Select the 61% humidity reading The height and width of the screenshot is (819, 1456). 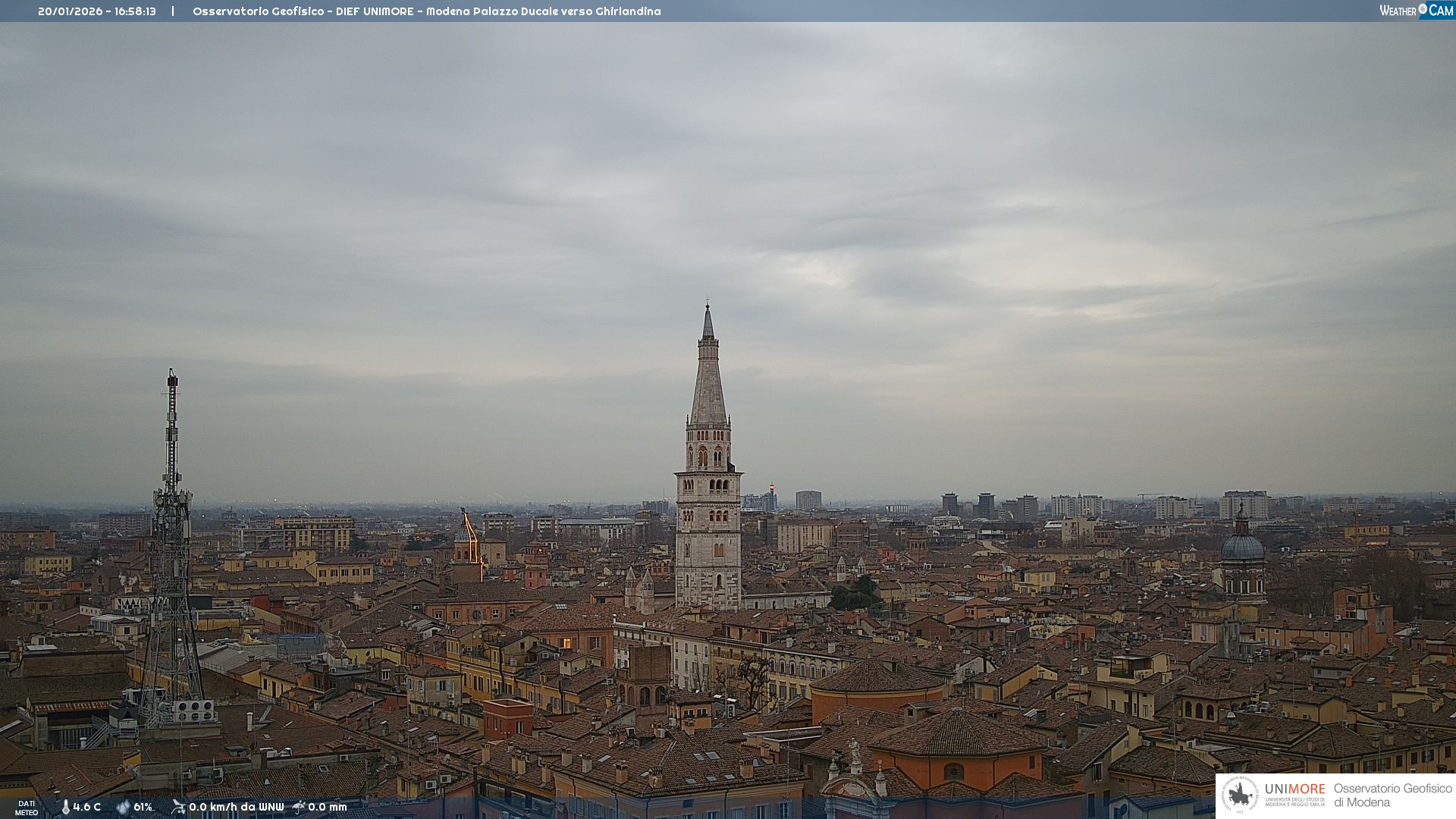pos(143,808)
